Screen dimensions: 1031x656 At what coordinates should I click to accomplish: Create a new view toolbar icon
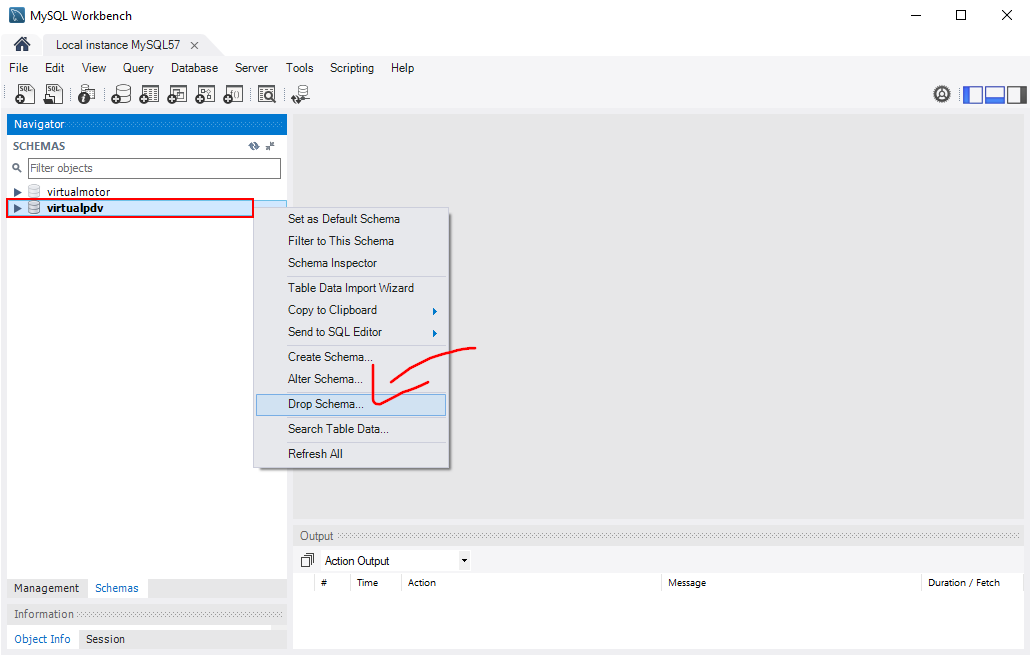(177, 94)
